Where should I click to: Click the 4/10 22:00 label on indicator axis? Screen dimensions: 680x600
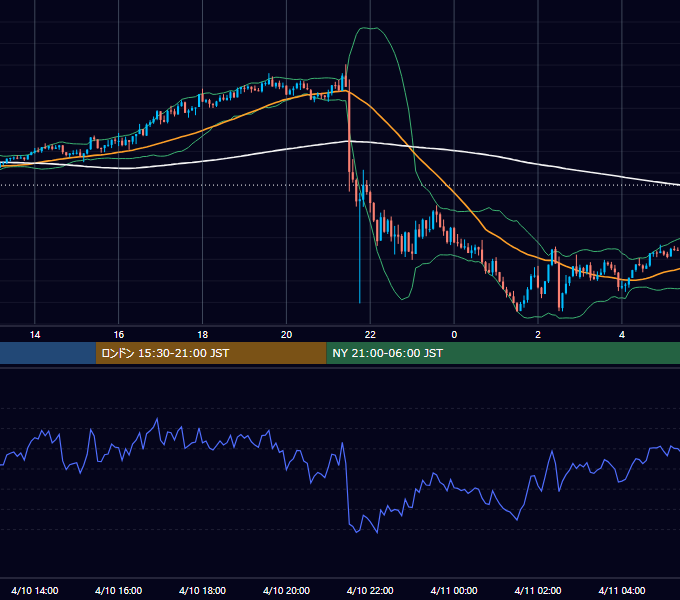[x=370, y=590]
